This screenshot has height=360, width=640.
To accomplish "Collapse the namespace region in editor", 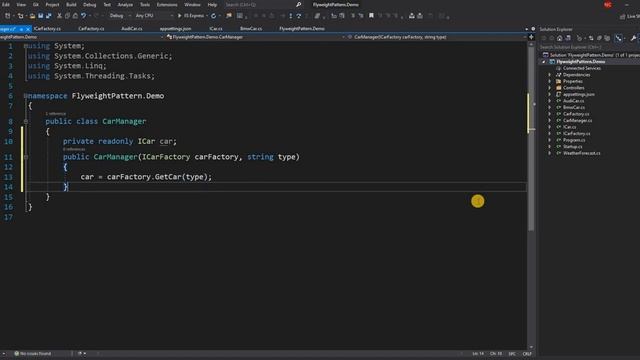I will [25, 96].
